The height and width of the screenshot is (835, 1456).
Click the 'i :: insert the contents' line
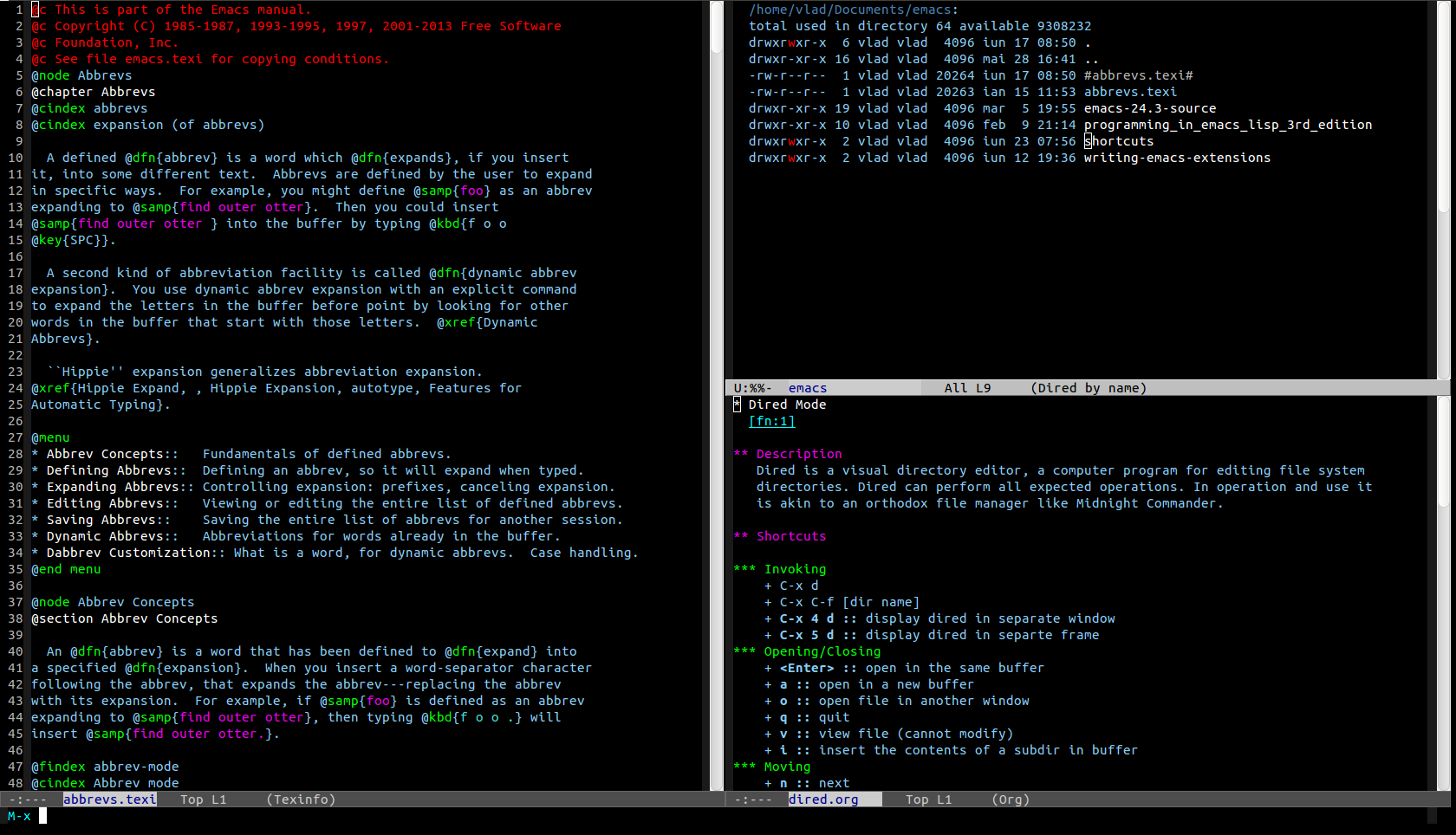coord(951,750)
